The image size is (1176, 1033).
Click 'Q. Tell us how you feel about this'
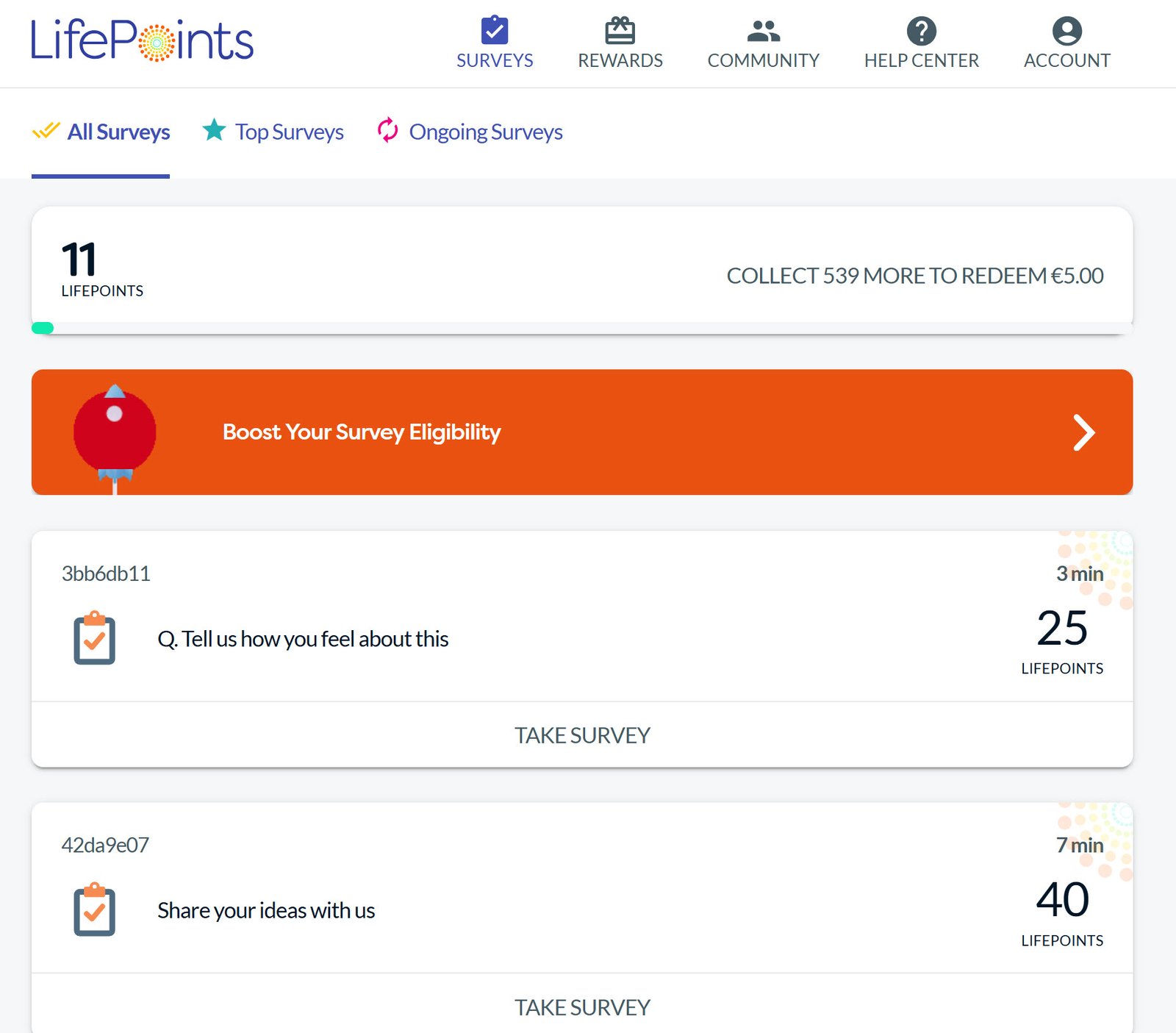click(303, 639)
